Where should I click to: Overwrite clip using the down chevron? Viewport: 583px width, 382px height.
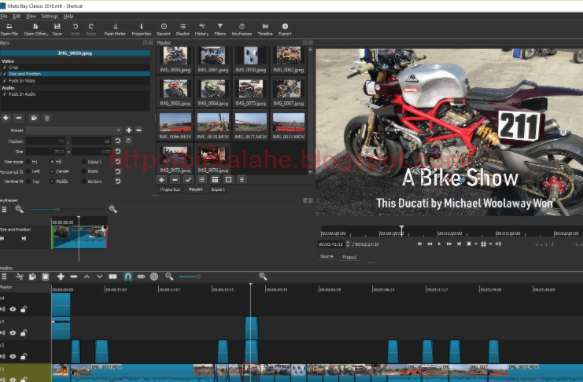(x=100, y=276)
